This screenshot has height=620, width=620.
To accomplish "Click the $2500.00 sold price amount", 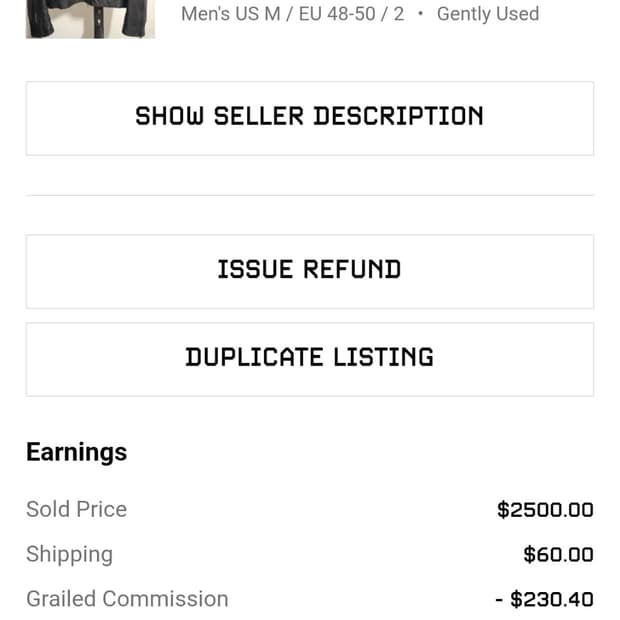I will click(545, 509).
